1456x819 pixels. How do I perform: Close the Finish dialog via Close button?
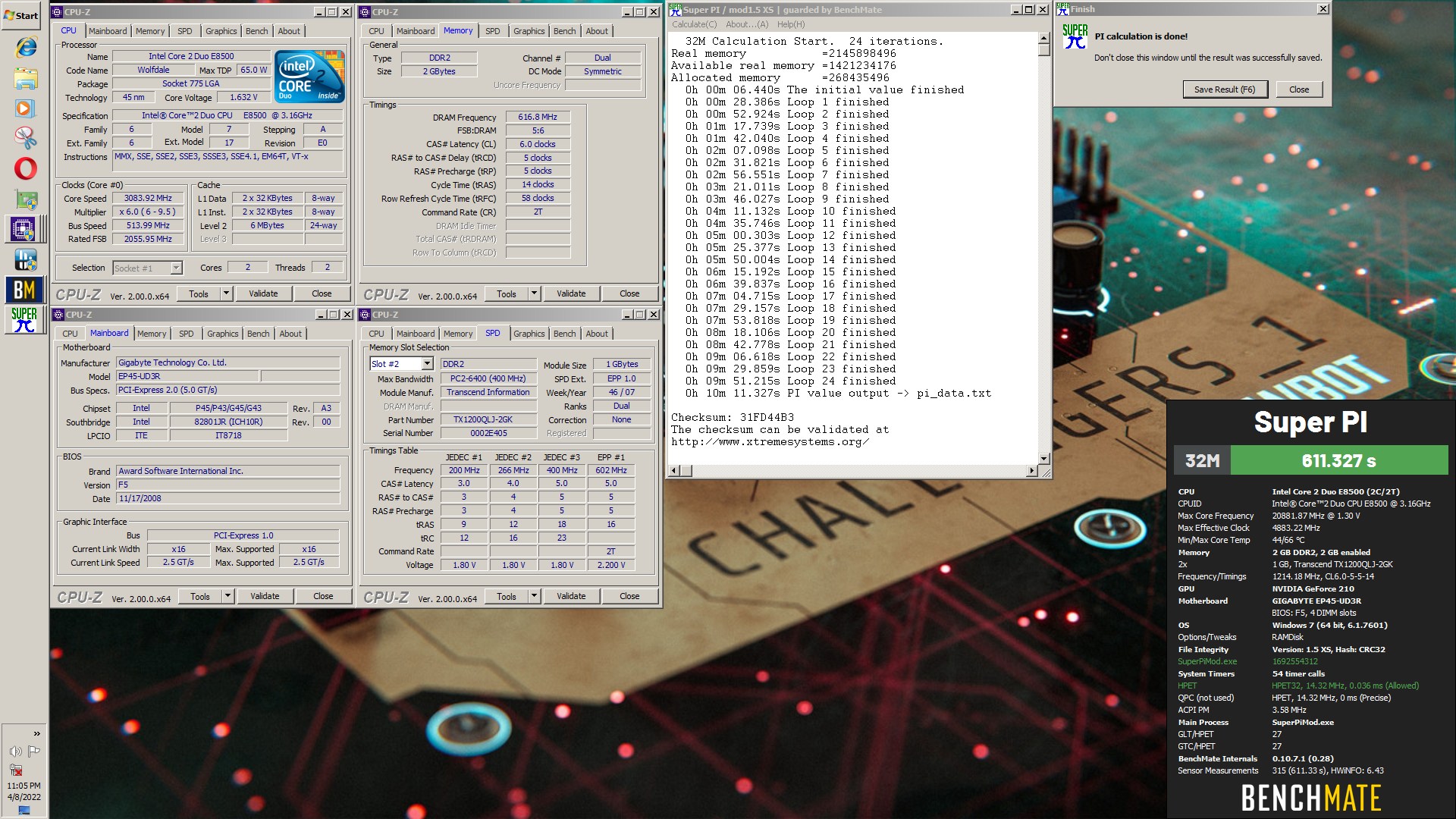coord(1298,89)
